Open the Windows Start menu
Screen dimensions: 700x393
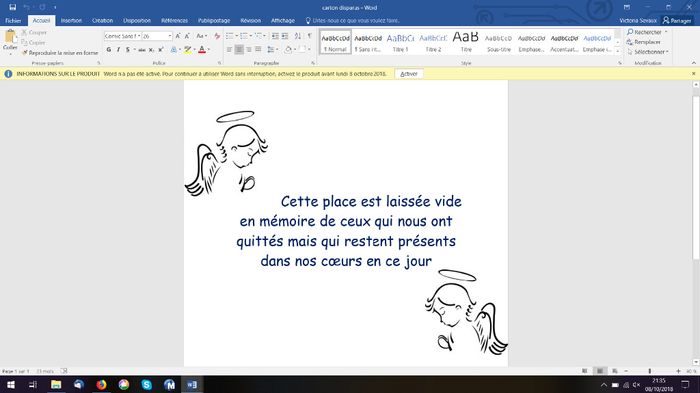tap(10, 385)
